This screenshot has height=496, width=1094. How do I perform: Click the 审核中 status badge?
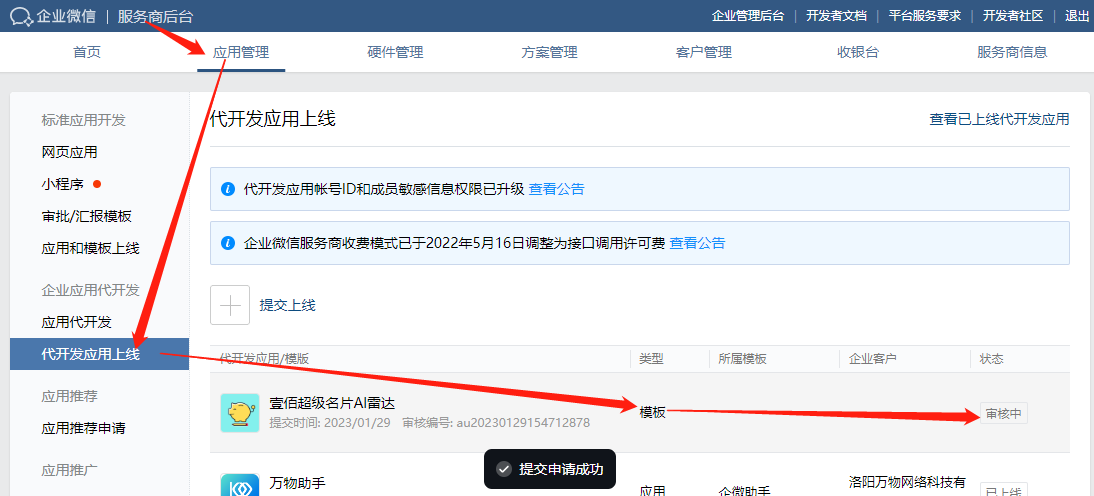1004,413
